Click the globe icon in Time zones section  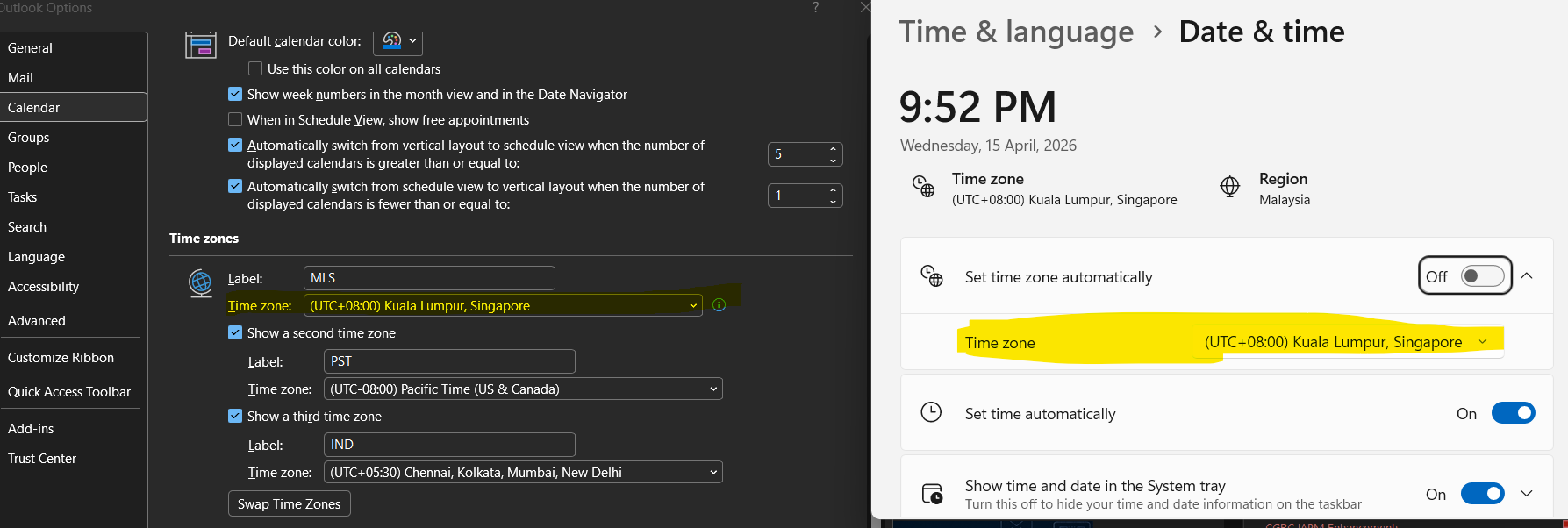(201, 283)
